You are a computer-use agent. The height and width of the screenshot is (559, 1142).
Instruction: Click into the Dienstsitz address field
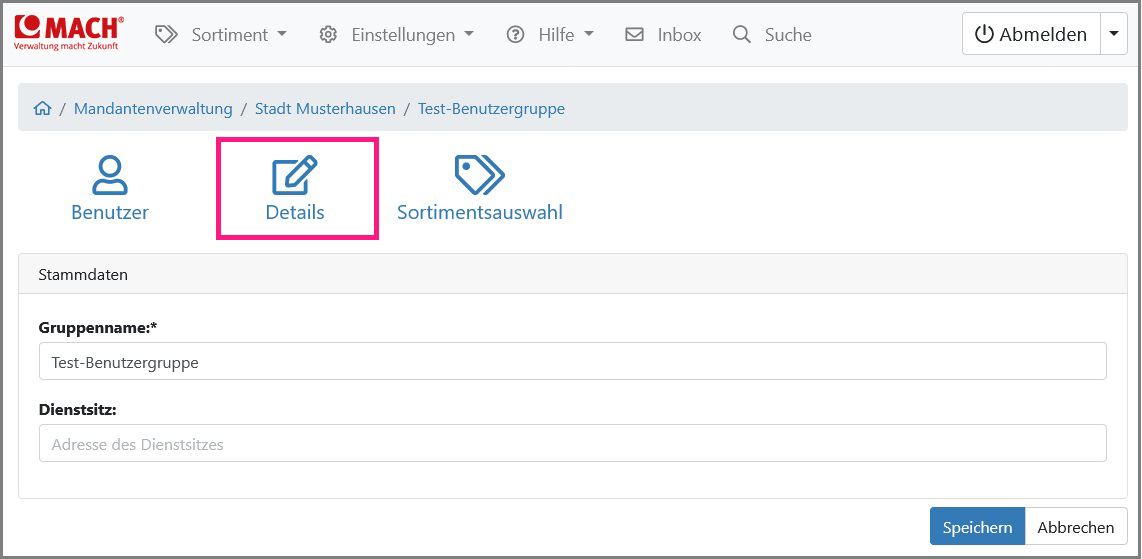click(x=572, y=443)
